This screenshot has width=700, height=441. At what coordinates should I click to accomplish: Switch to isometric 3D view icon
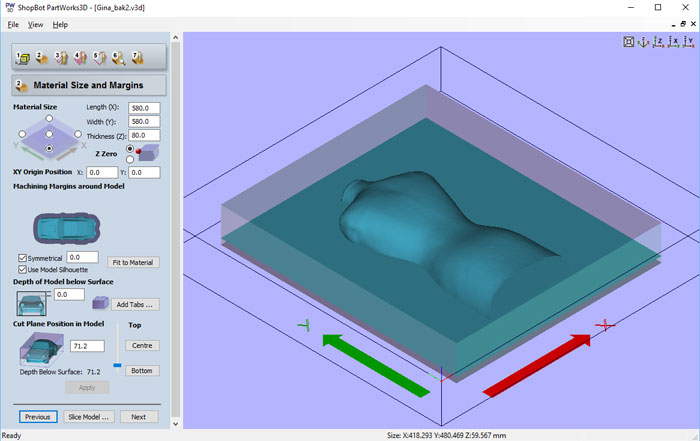tap(643, 42)
